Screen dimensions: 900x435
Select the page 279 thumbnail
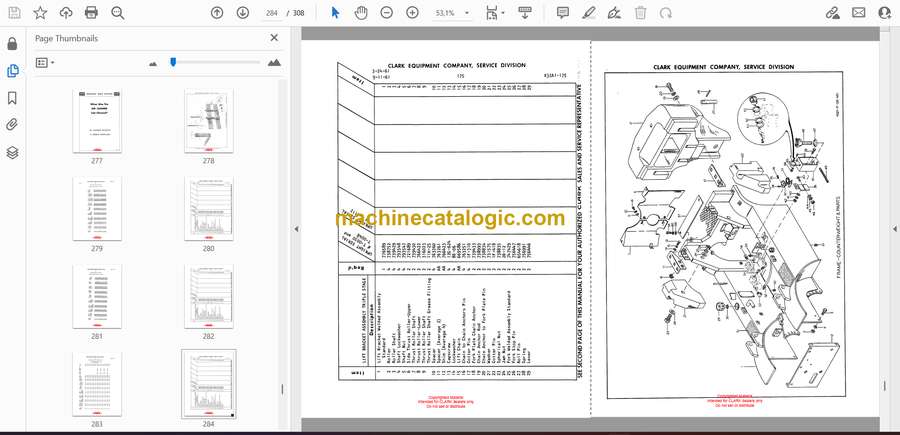(96, 209)
